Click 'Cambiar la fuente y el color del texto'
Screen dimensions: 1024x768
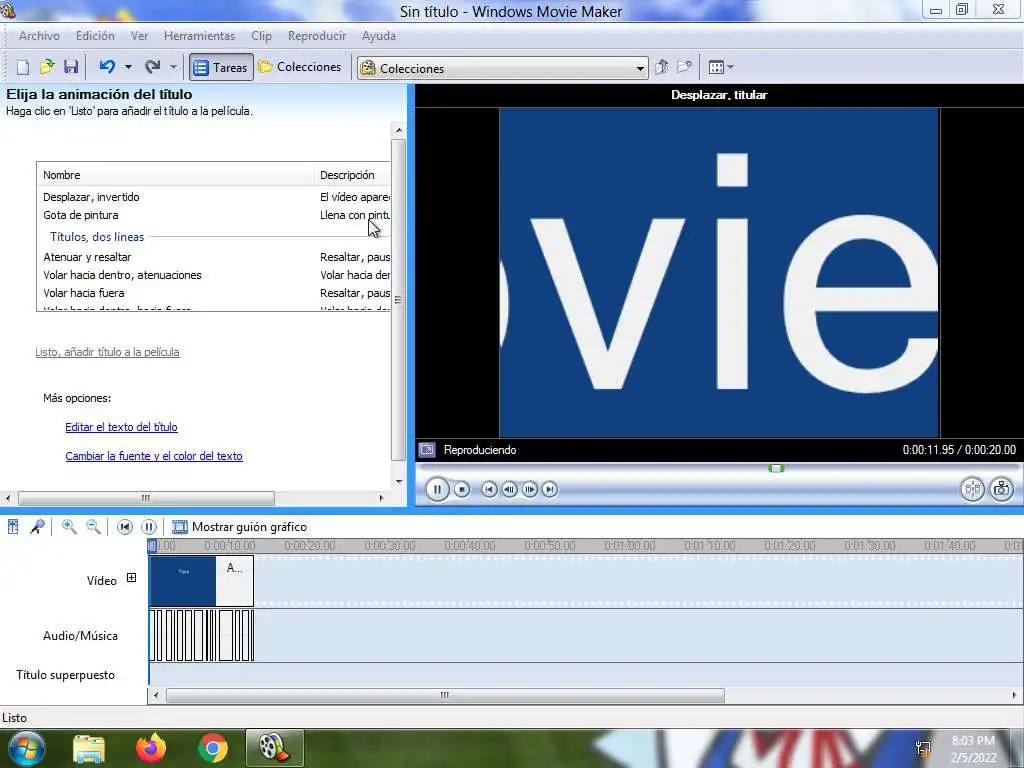(154, 456)
